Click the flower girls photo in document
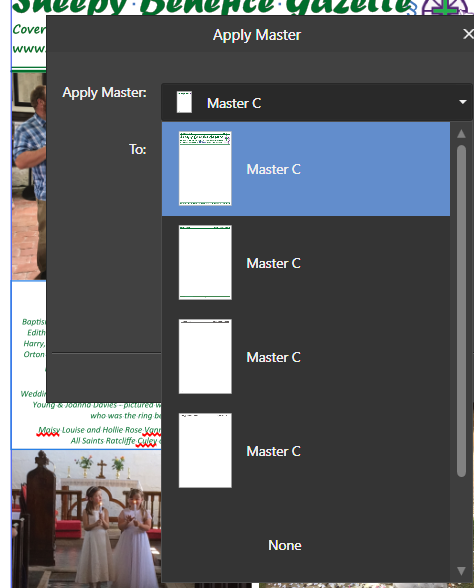 (x=87, y=519)
